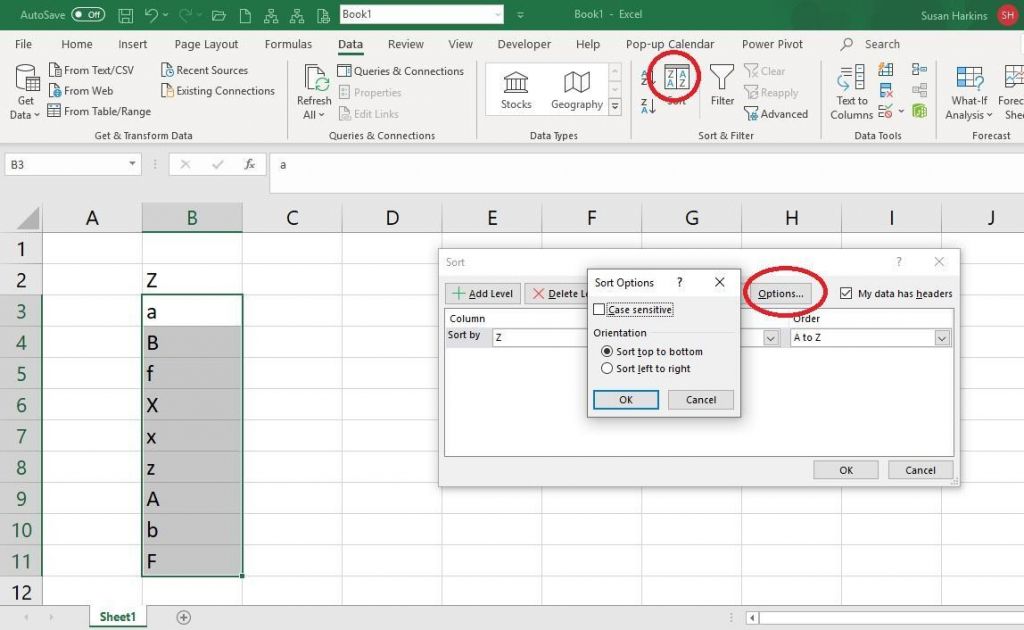Click the Add Level button

(482, 293)
